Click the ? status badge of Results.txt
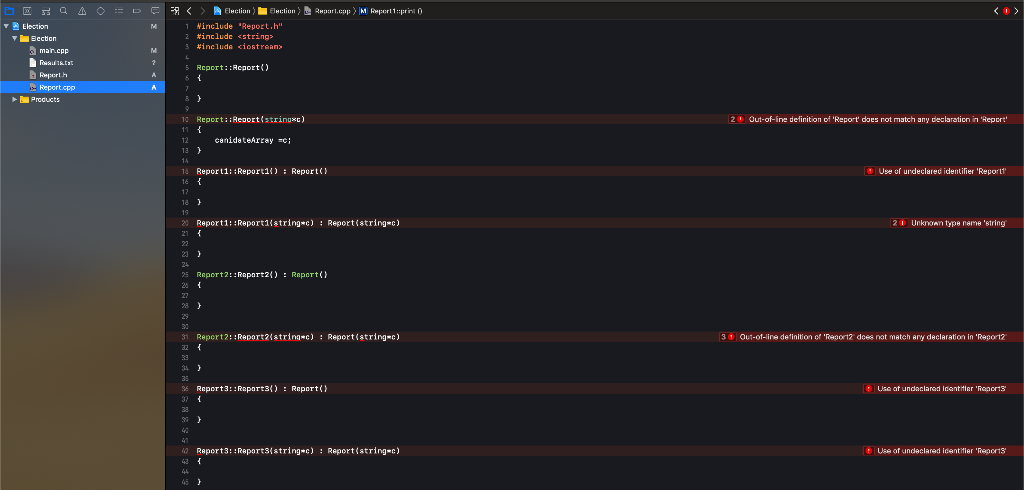 point(153,63)
